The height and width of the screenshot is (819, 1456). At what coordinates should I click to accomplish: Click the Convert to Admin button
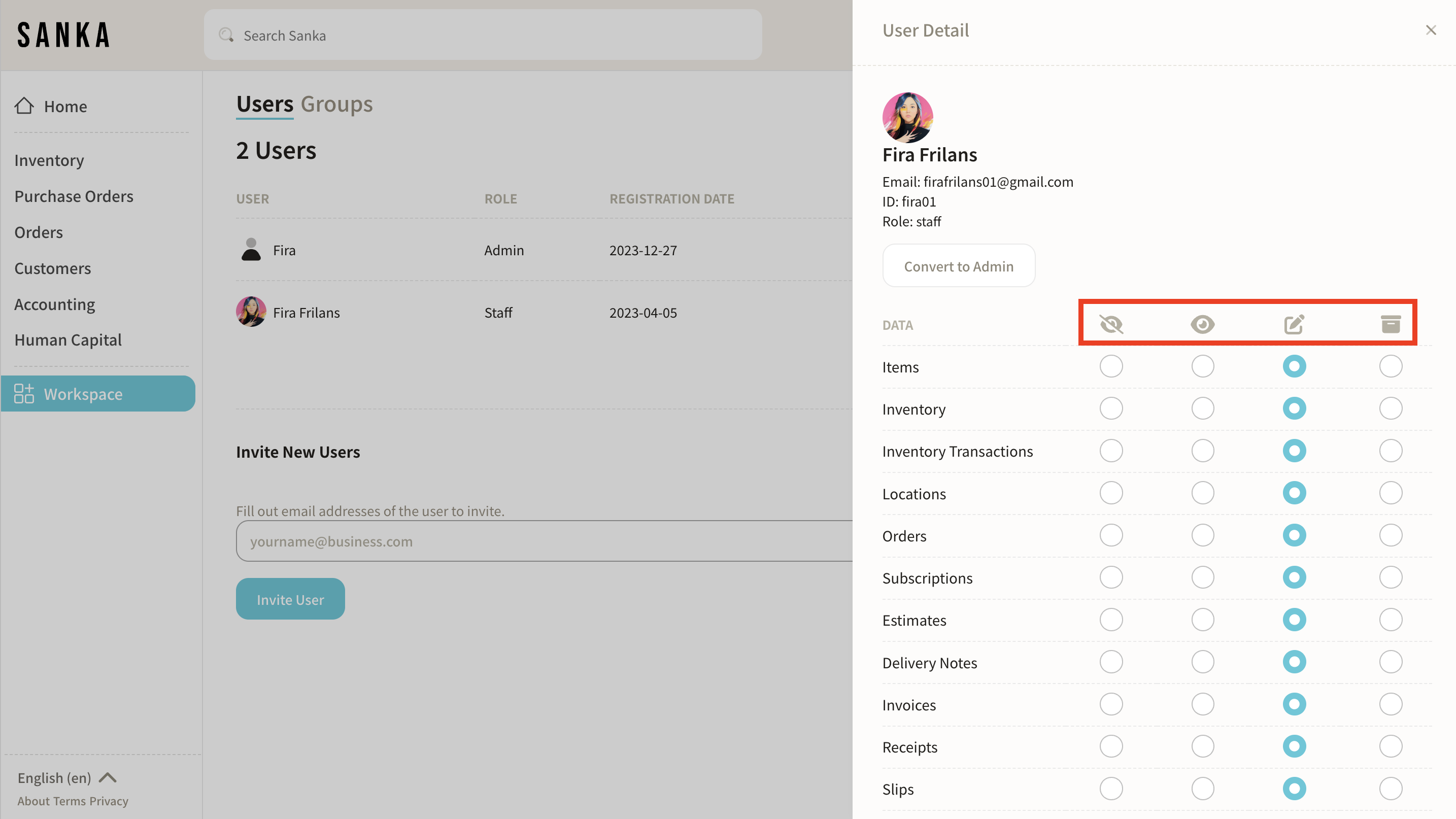tap(959, 266)
